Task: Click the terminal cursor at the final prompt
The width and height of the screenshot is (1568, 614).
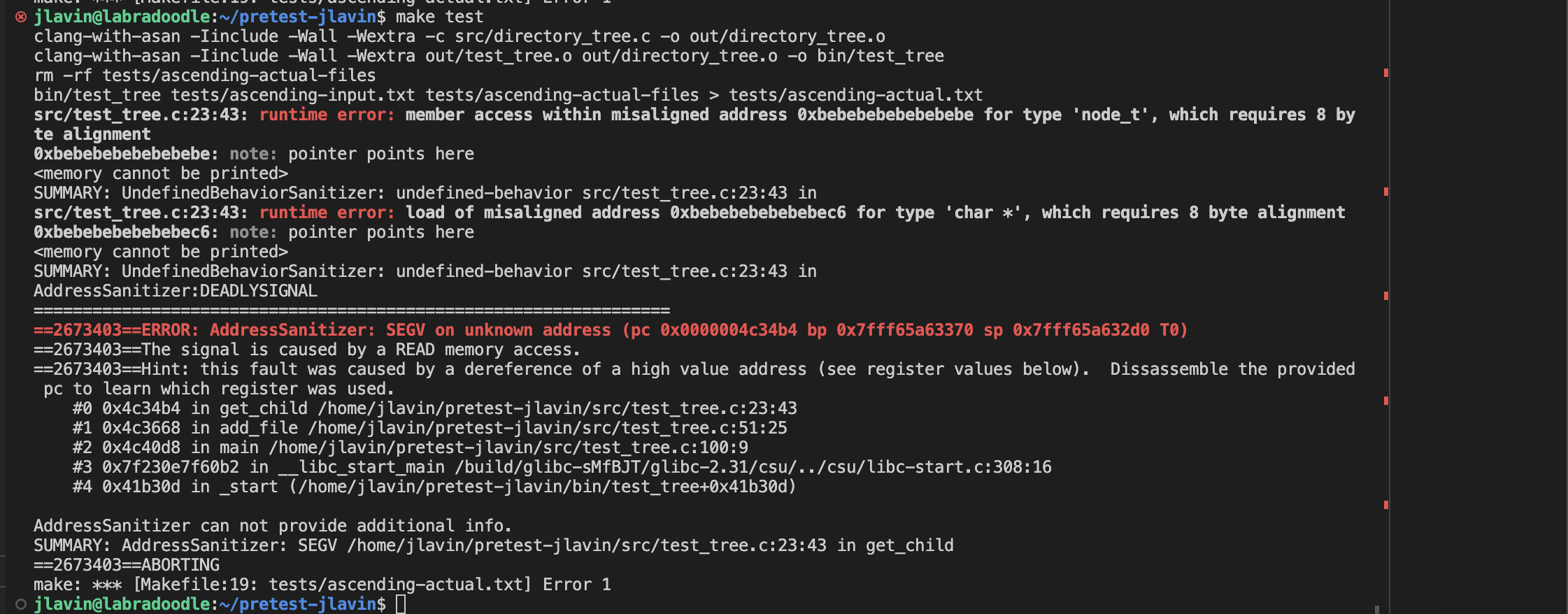Action: pos(401,604)
